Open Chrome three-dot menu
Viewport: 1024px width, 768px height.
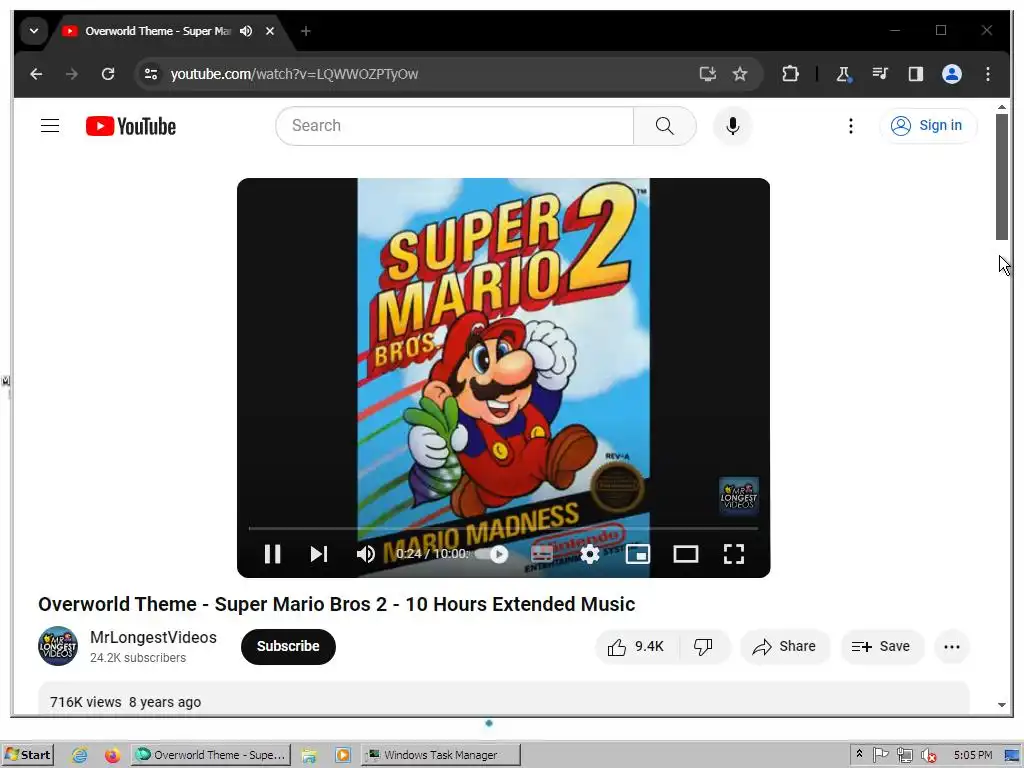click(x=987, y=74)
